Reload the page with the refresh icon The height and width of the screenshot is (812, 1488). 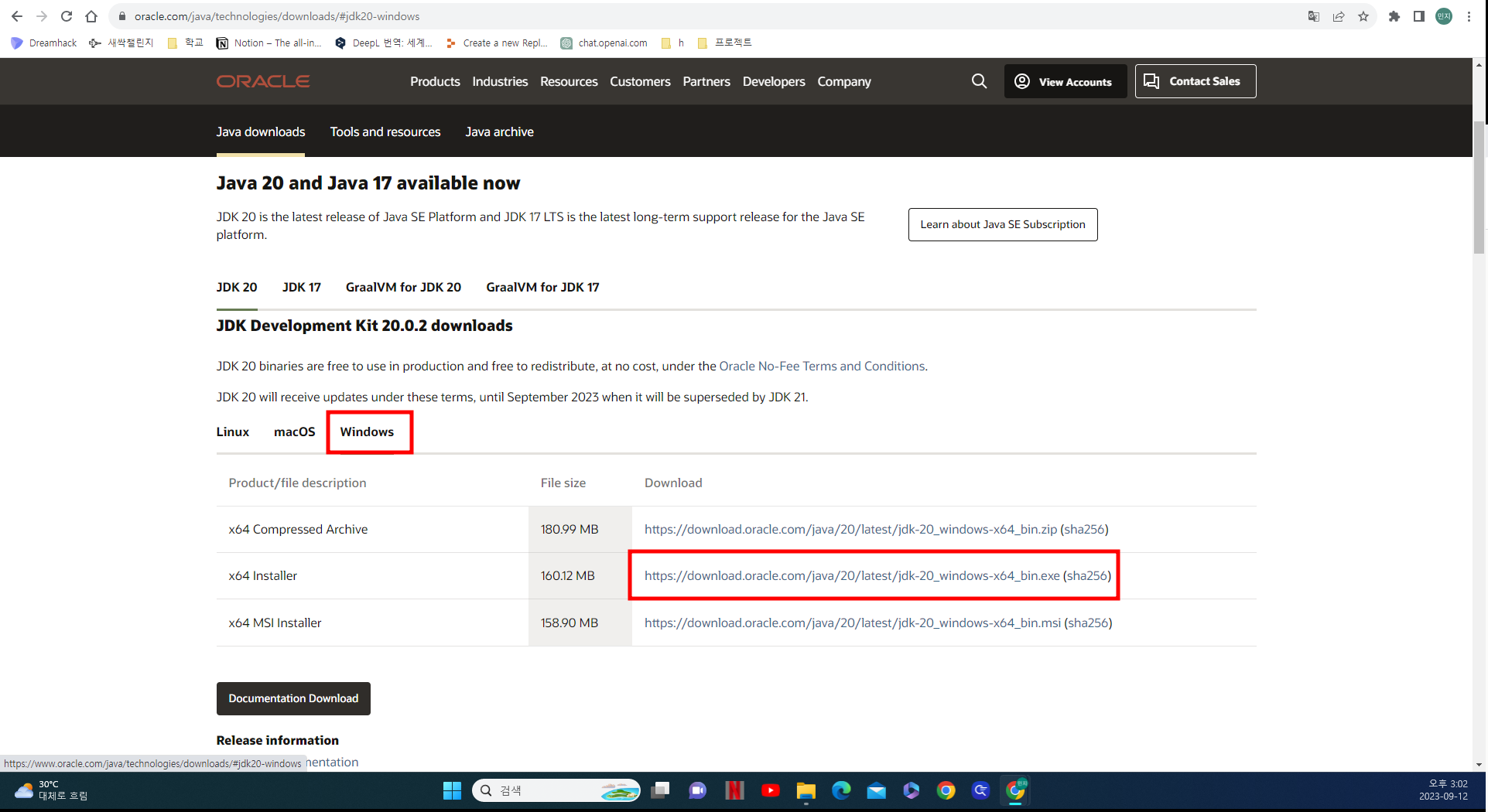pyautogui.click(x=67, y=16)
